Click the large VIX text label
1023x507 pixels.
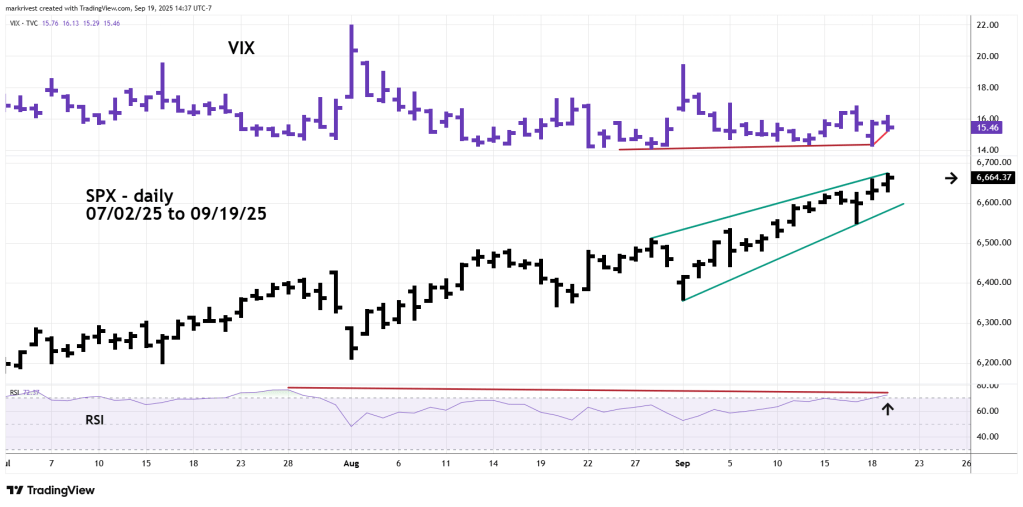pyautogui.click(x=239, y=47)
